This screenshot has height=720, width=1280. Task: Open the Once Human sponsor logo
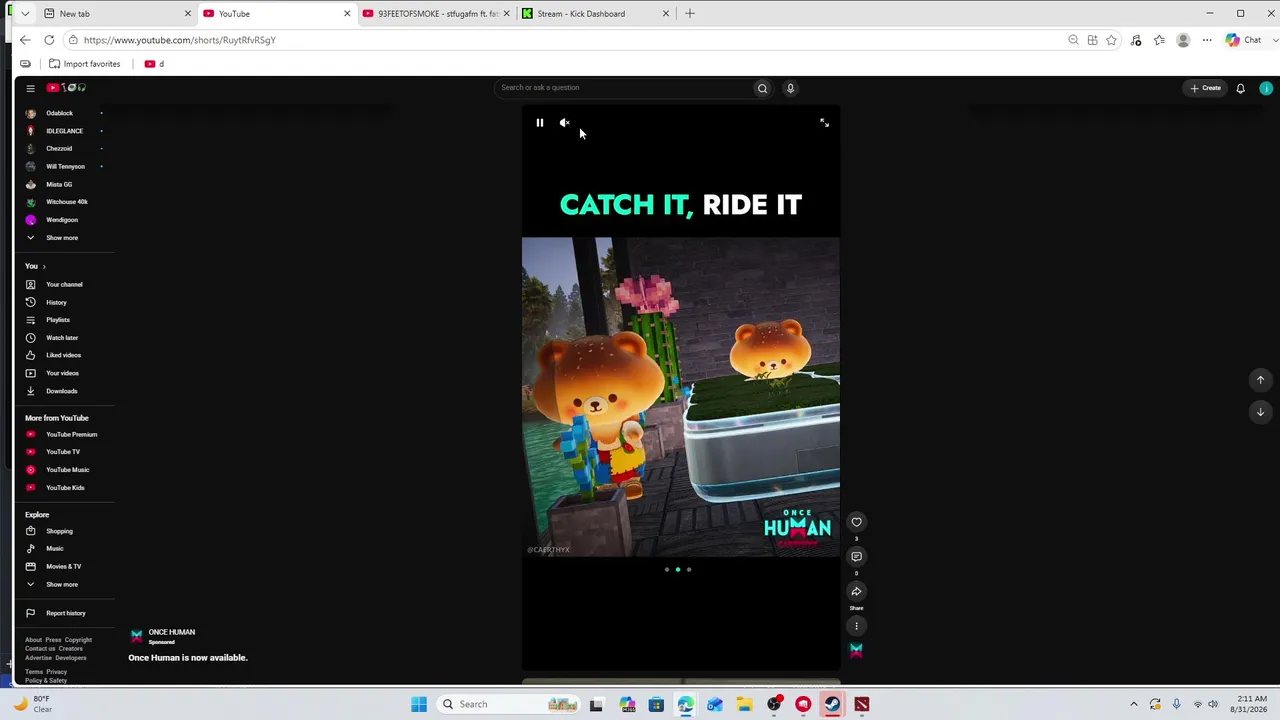click(137, 635)
